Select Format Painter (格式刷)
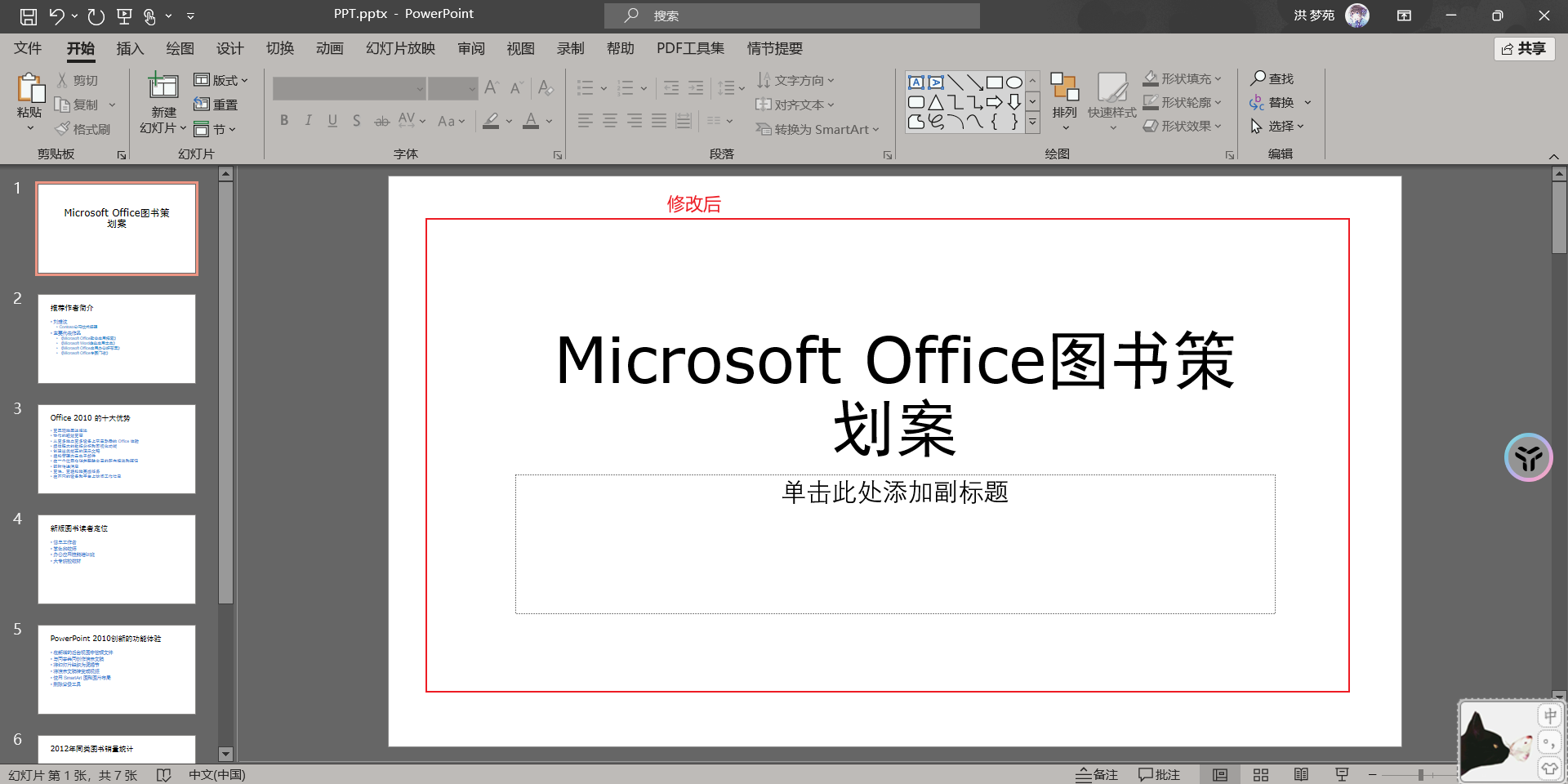1568x784 pixels. tap(82, 129)
